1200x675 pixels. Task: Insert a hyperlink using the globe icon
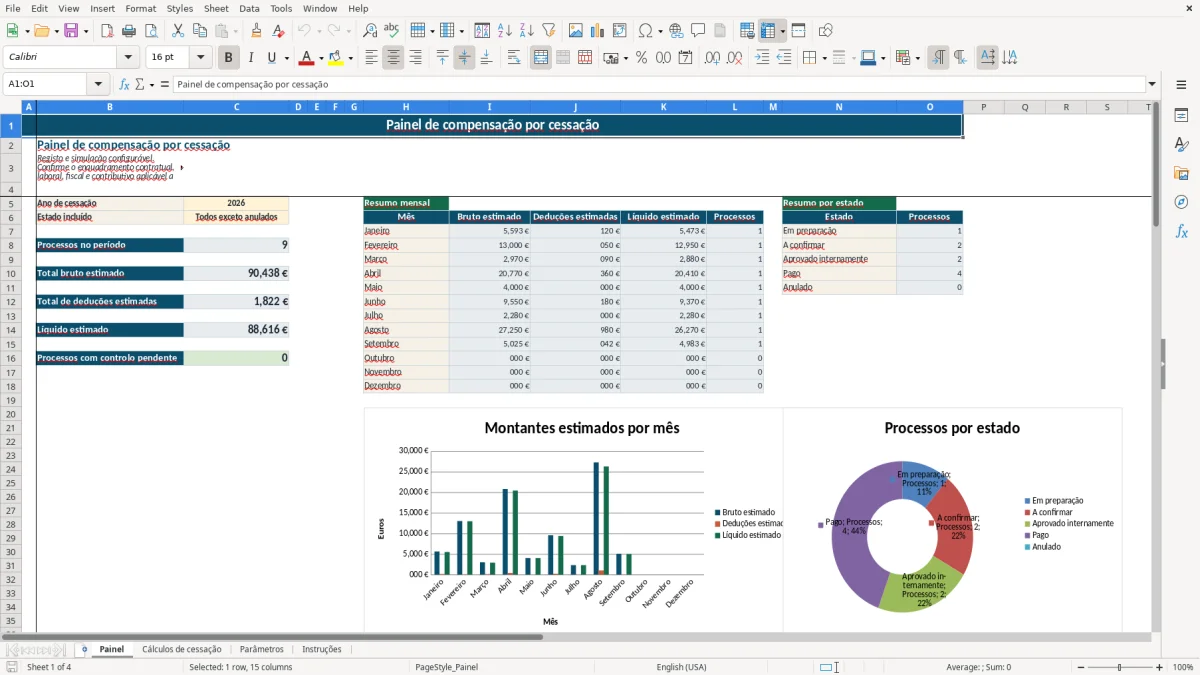(676, 31)
